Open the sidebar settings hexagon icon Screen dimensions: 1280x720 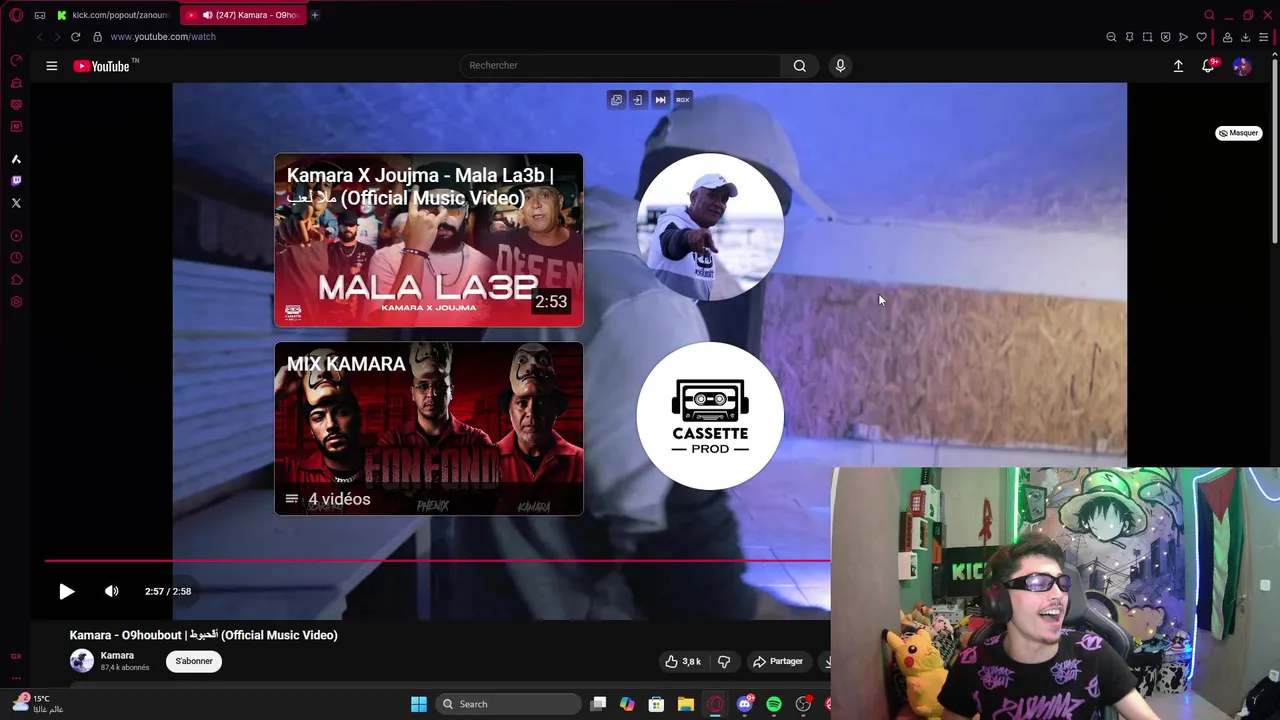pyautogui.click(x=16, y=302)
